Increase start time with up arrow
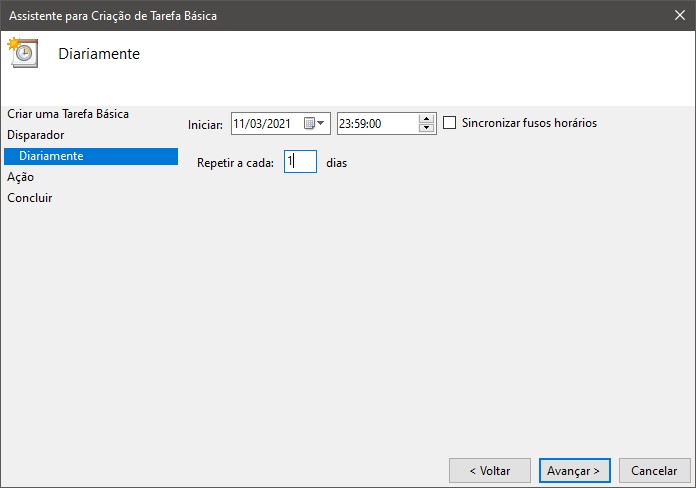The image size is (696, 488). click(x=427, y=118)
